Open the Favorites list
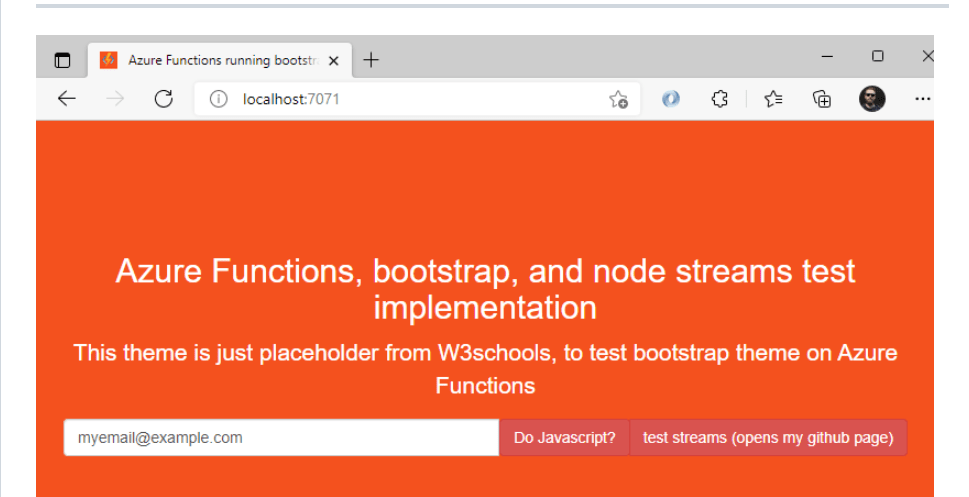Image resolution: width=969 pixels, height=497 pixels. click(773, 99)
